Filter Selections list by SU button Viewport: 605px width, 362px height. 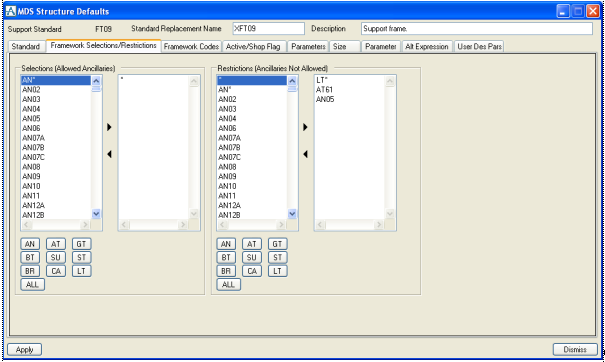56,257
